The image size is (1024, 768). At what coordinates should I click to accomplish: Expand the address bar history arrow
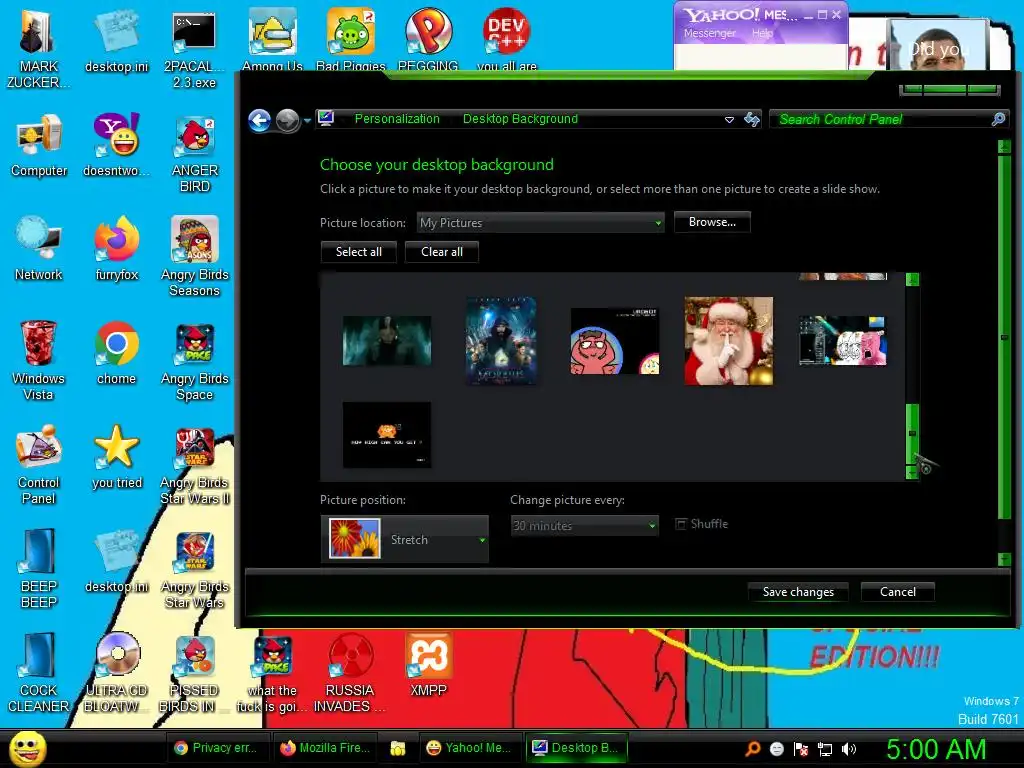(x=729, y=120)
